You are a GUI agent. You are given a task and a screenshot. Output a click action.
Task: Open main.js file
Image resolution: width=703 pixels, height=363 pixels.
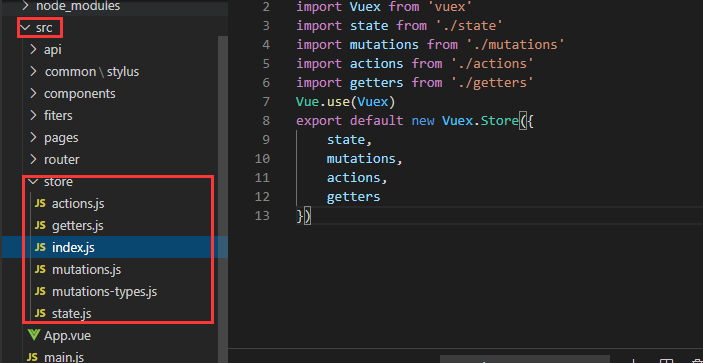pos(64,358)
